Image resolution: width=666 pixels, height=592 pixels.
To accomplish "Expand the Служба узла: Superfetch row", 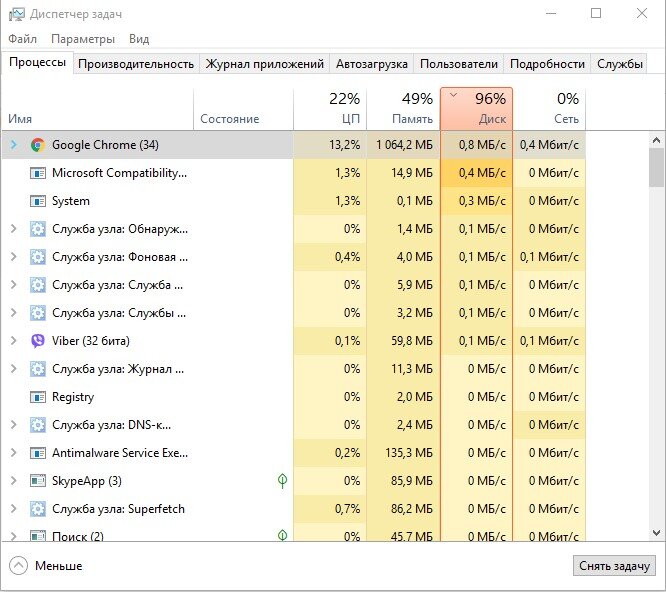I will pyautogui.click(x=14, y=509).
